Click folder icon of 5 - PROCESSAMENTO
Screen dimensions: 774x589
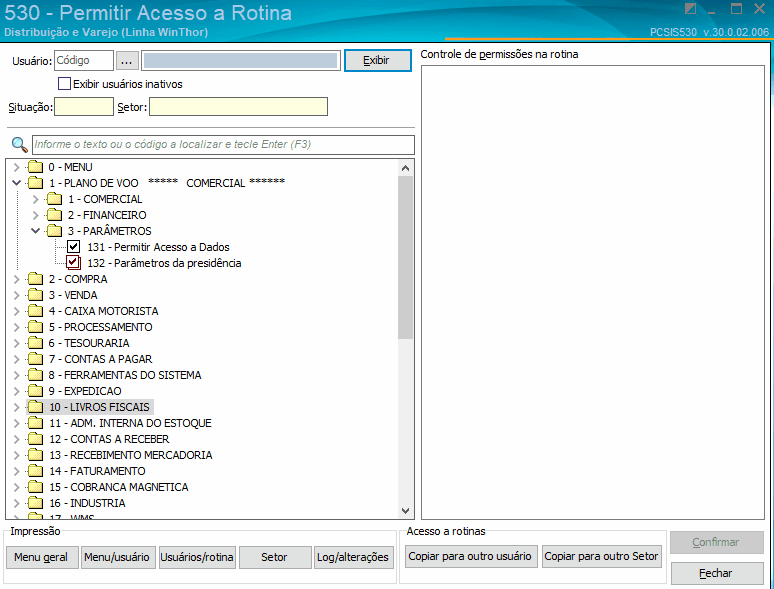click(x=36, y=327)
